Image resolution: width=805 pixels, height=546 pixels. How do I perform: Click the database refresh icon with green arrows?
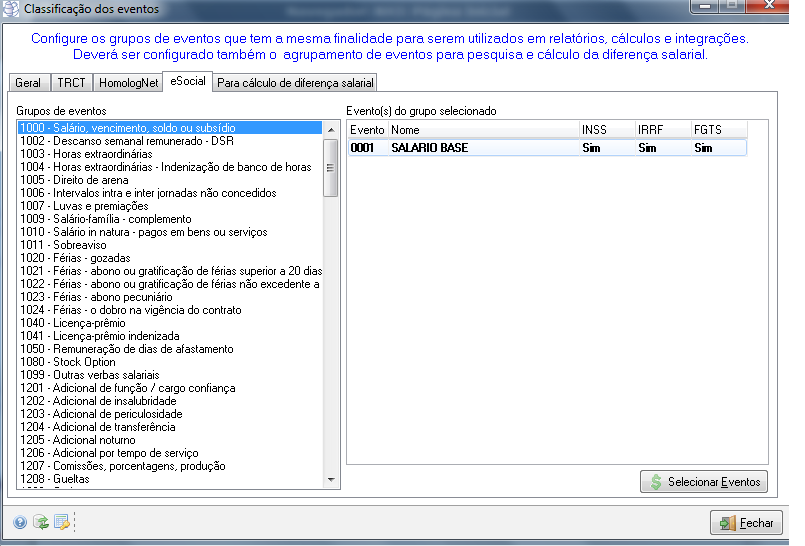(x=41, y=522)
